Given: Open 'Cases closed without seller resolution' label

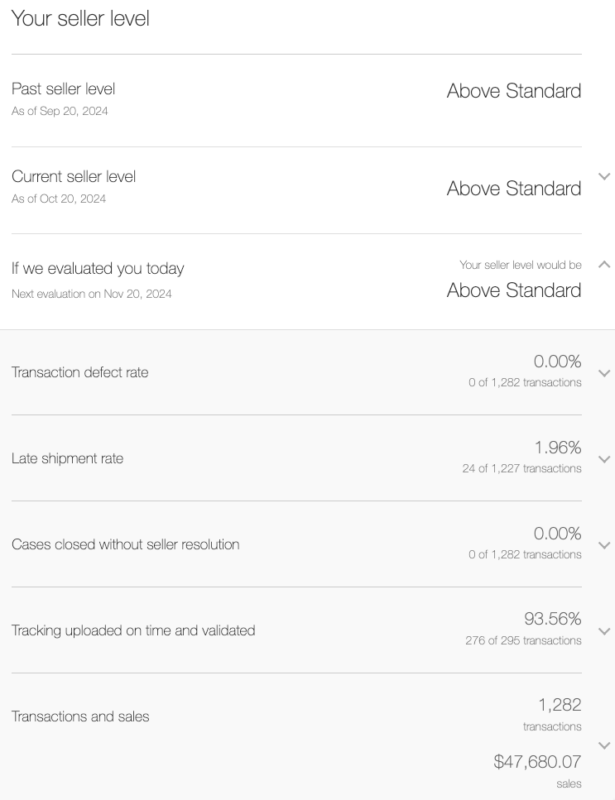Looking at the screenshot, I should coord(125,545).
